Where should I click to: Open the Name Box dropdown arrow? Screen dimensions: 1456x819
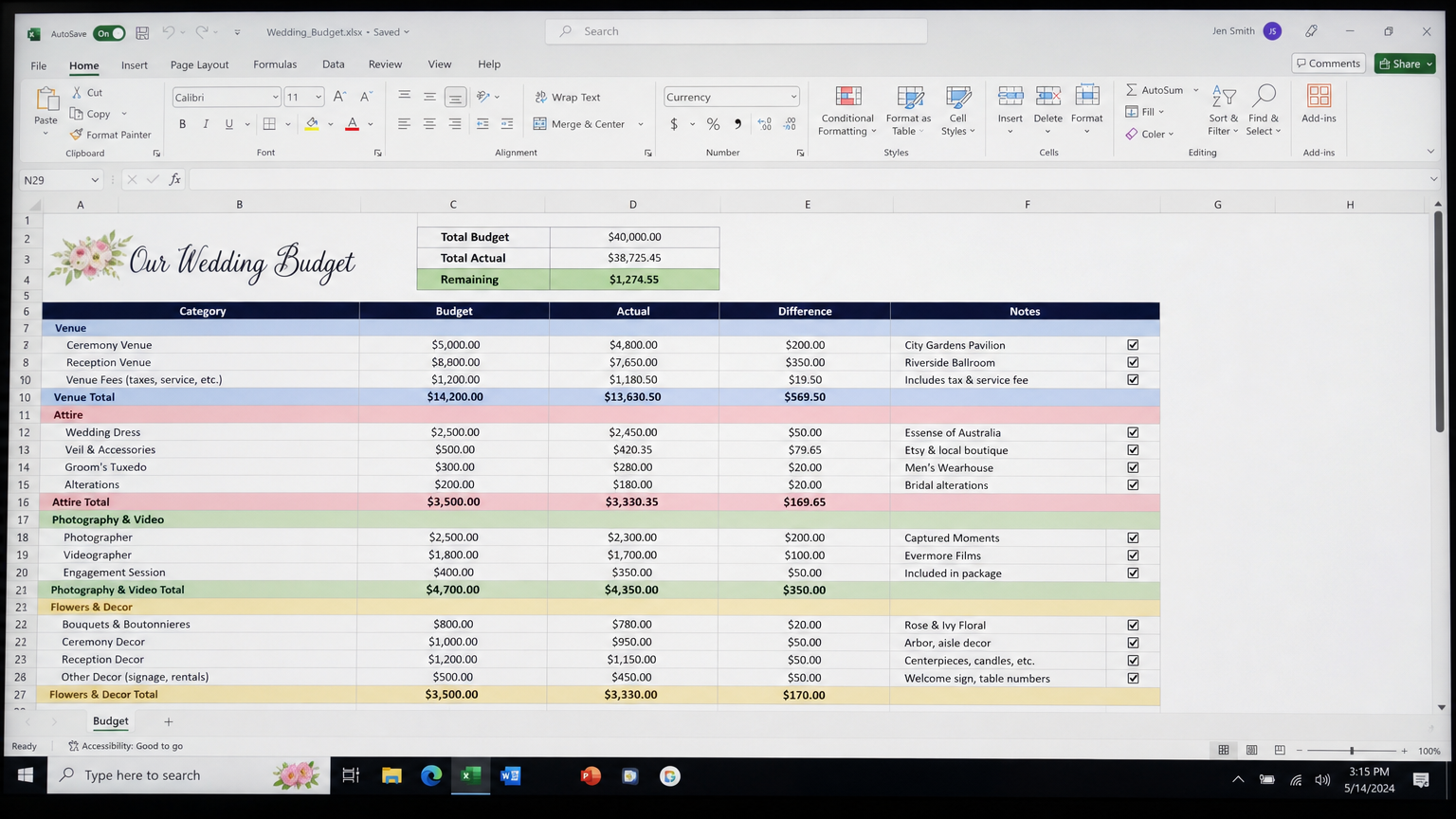coord(95,180)
